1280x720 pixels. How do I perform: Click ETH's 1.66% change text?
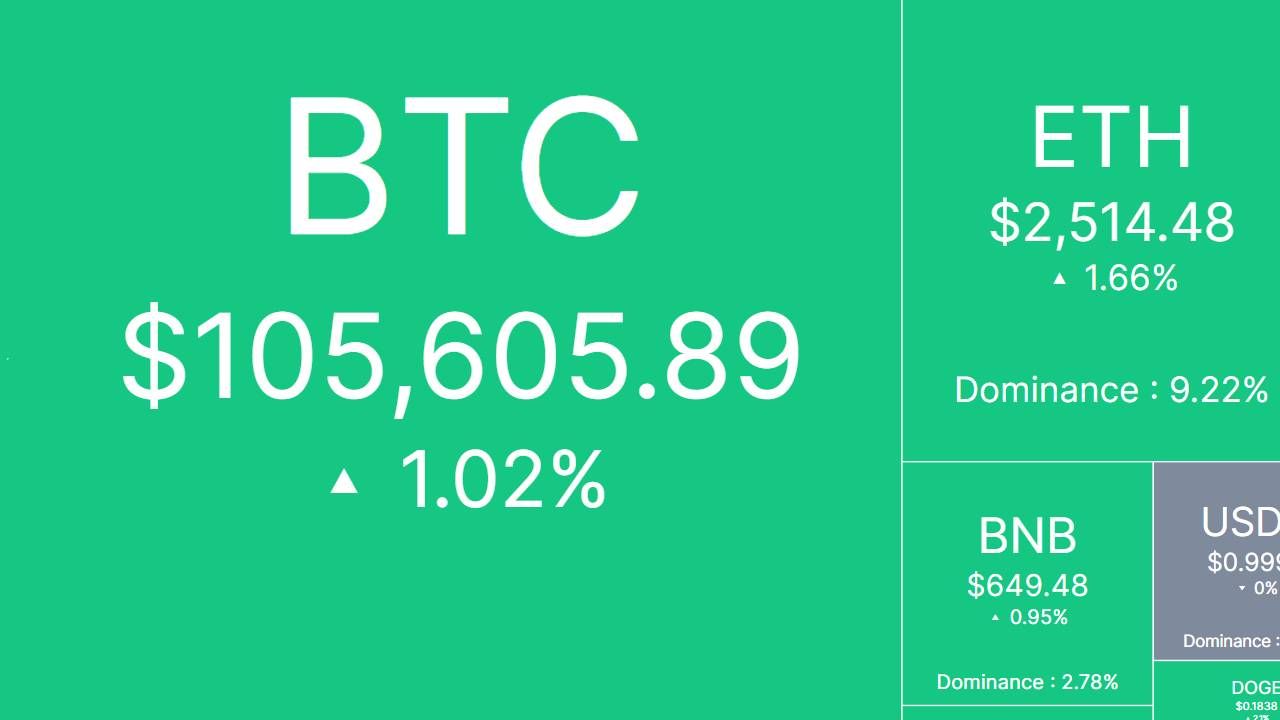[x=1131, y=278]
